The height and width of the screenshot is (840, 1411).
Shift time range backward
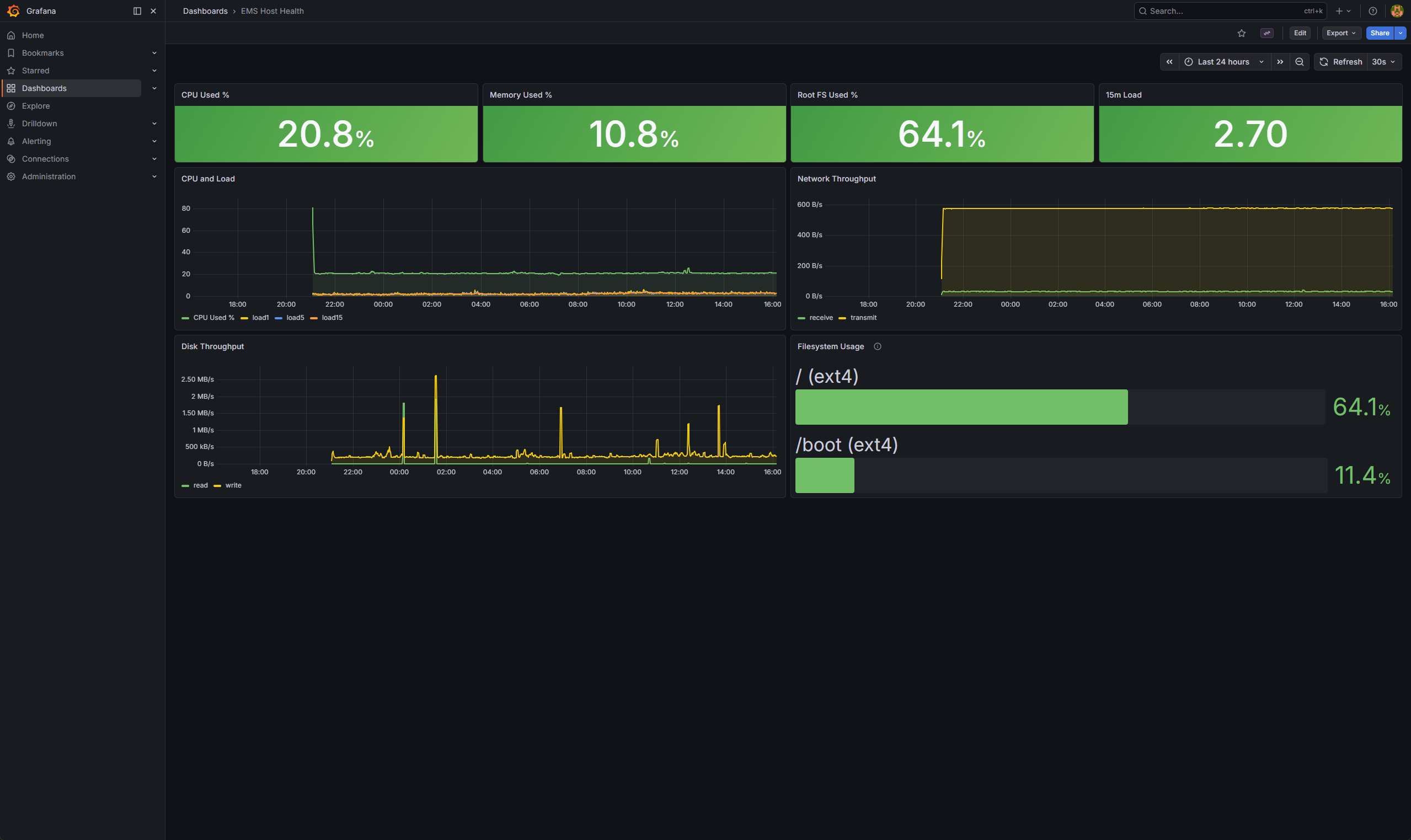[1169, 62]
